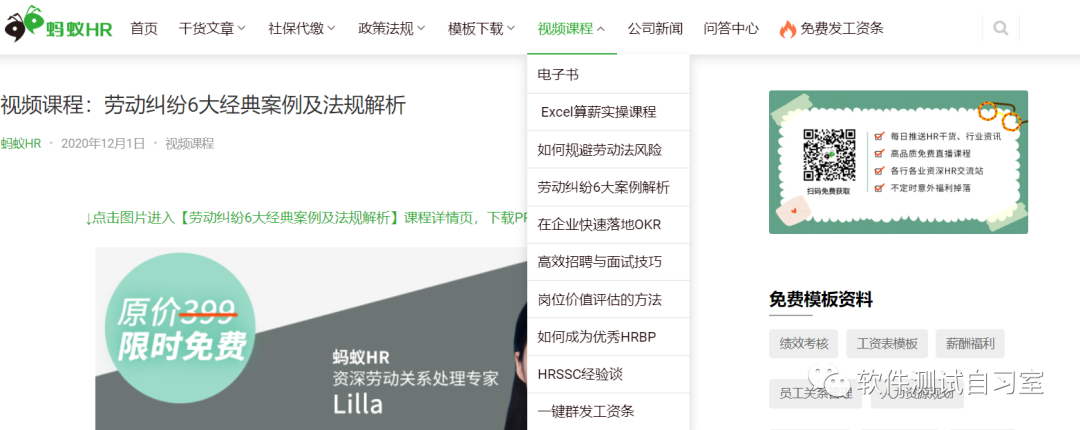The height and width of the screenshot is (430, 1080).
Task: Click the QR code promo banner in the sidebar
Action: pyautogui.click(x=898, y=162)
